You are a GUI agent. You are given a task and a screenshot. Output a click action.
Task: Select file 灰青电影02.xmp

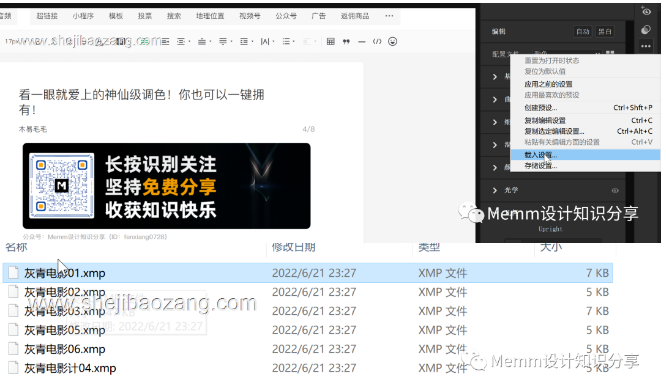coord(308,292)
